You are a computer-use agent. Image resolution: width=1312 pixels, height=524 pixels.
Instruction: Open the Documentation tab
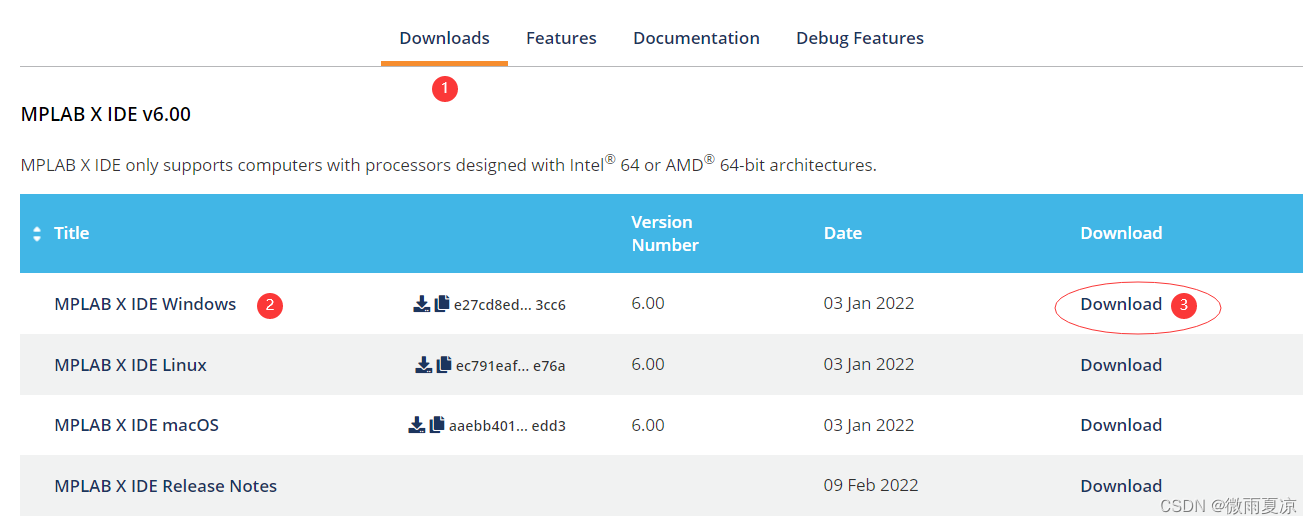(x=696, y=38)
